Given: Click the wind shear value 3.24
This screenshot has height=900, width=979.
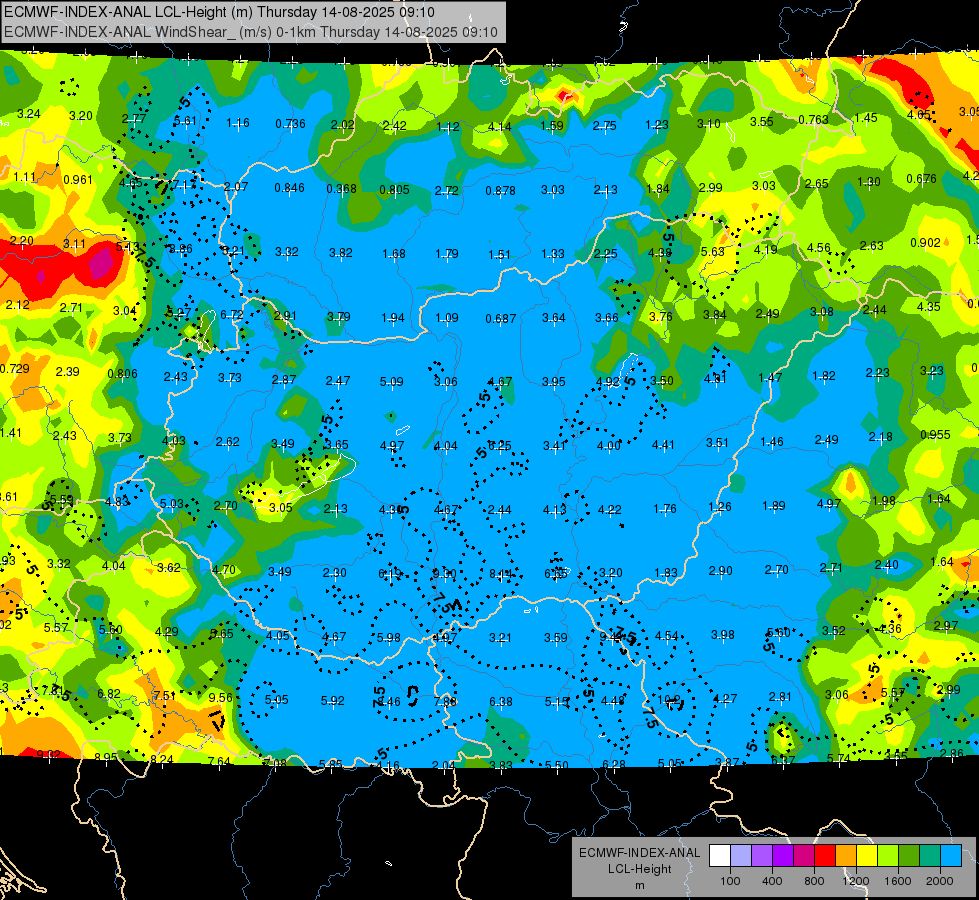Looking at the screenshot, I should click(x=29, y=114).
